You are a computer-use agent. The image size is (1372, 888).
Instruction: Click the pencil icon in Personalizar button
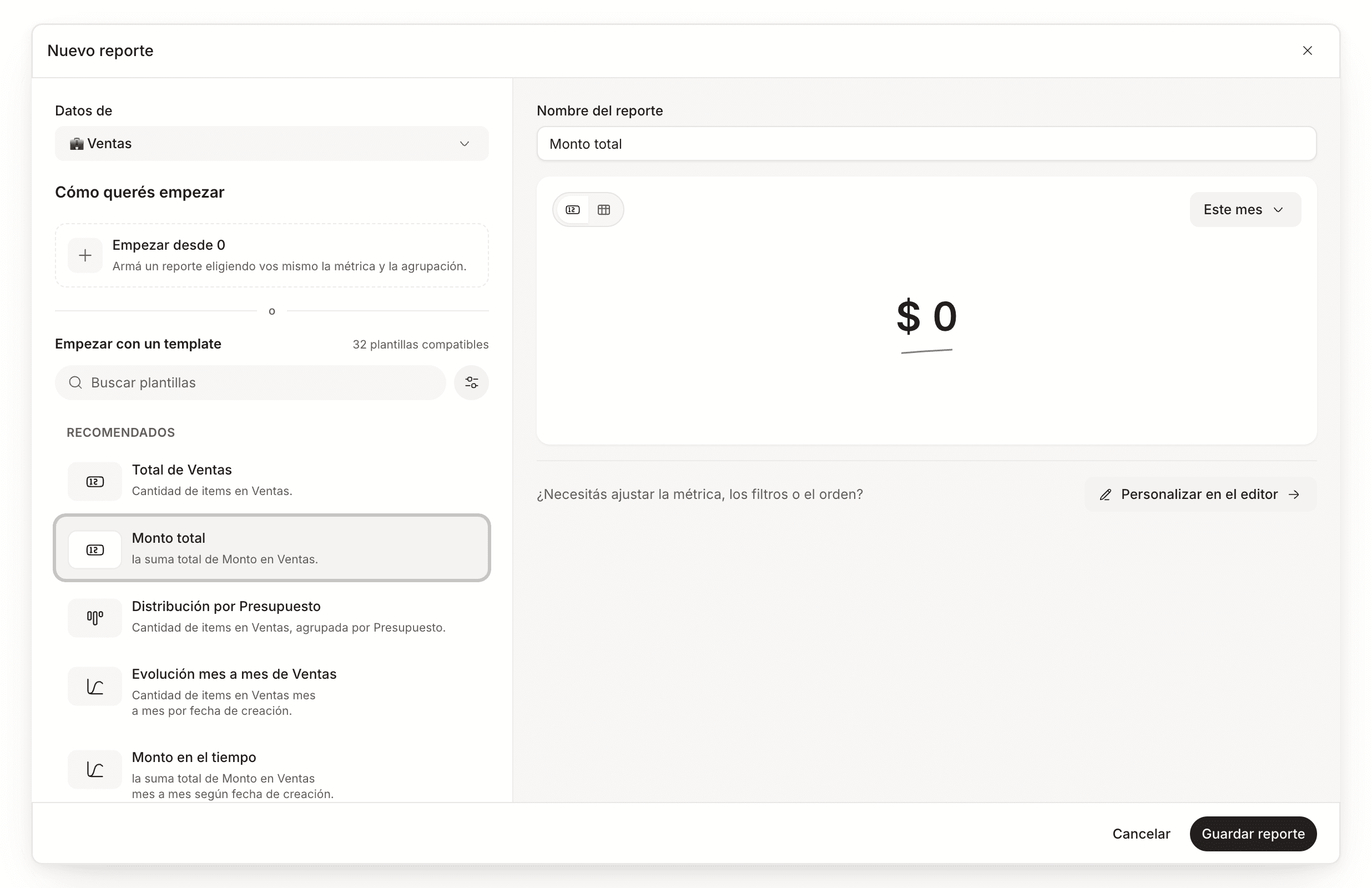tap(1105, 495)
